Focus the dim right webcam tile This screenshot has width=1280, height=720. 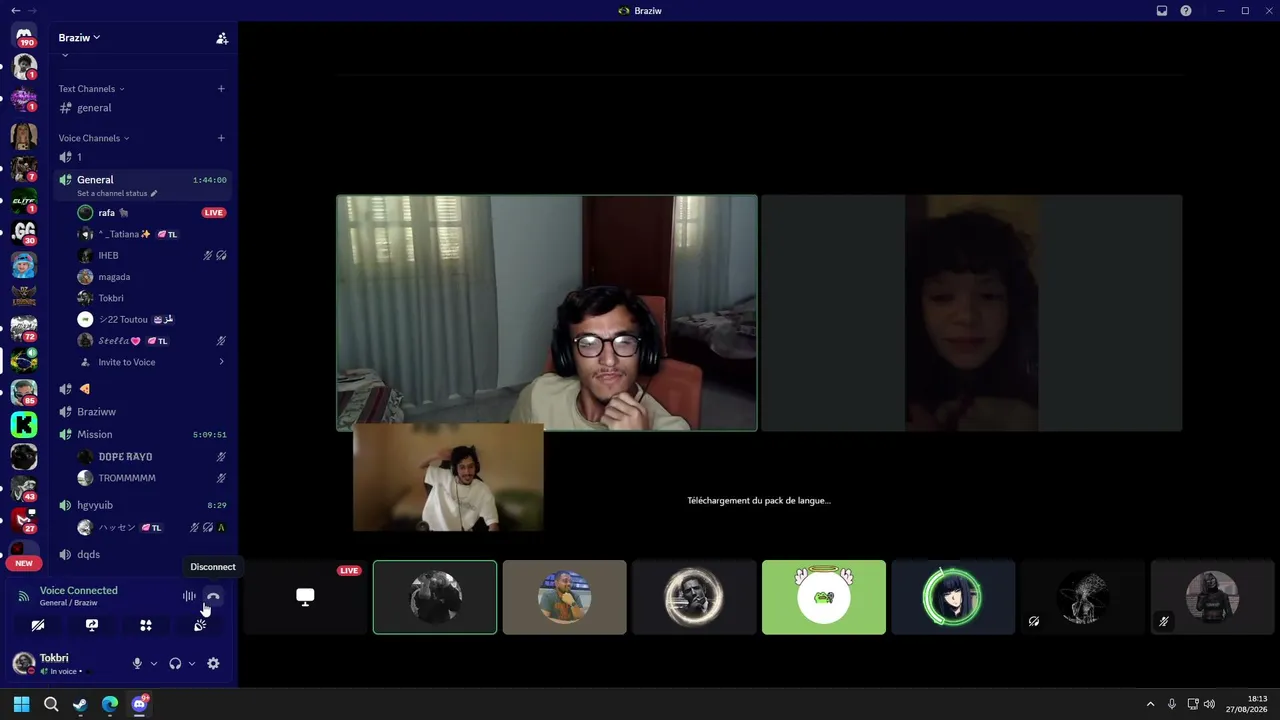tap(972, 313)
